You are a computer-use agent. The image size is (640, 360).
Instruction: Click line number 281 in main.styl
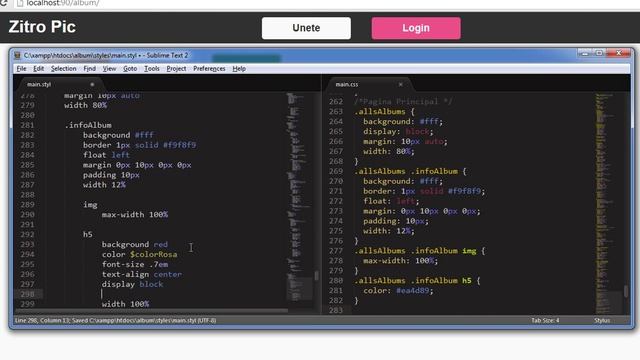click(x=27, y=125)
